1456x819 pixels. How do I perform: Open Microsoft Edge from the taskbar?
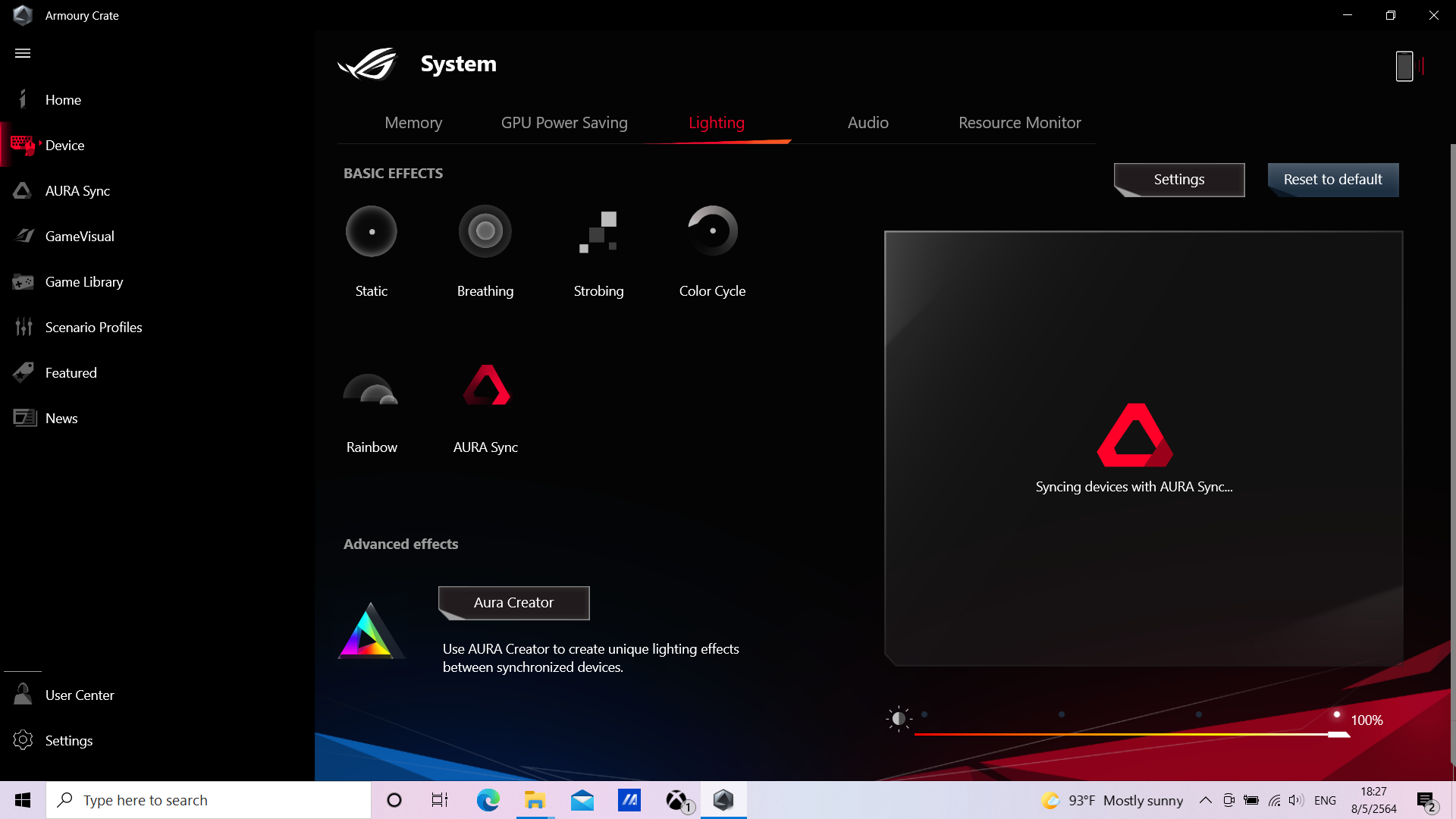[488, 800]
